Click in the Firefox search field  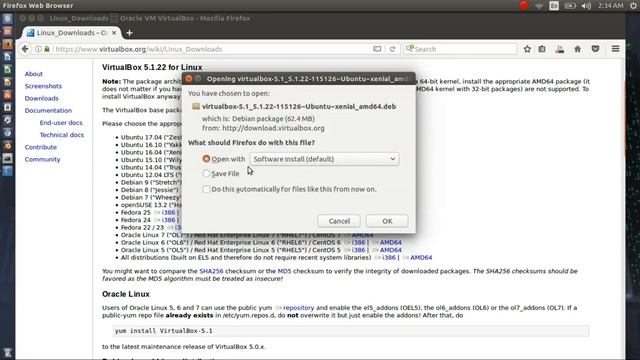460,49
